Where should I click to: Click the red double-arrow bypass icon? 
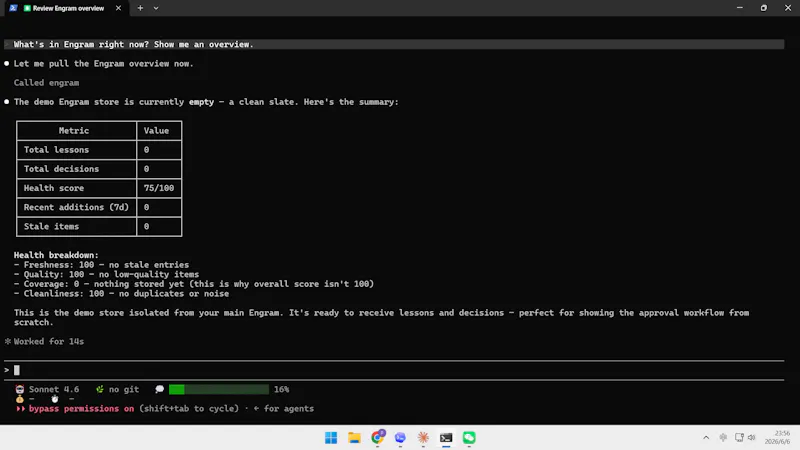tap(20, 409)
